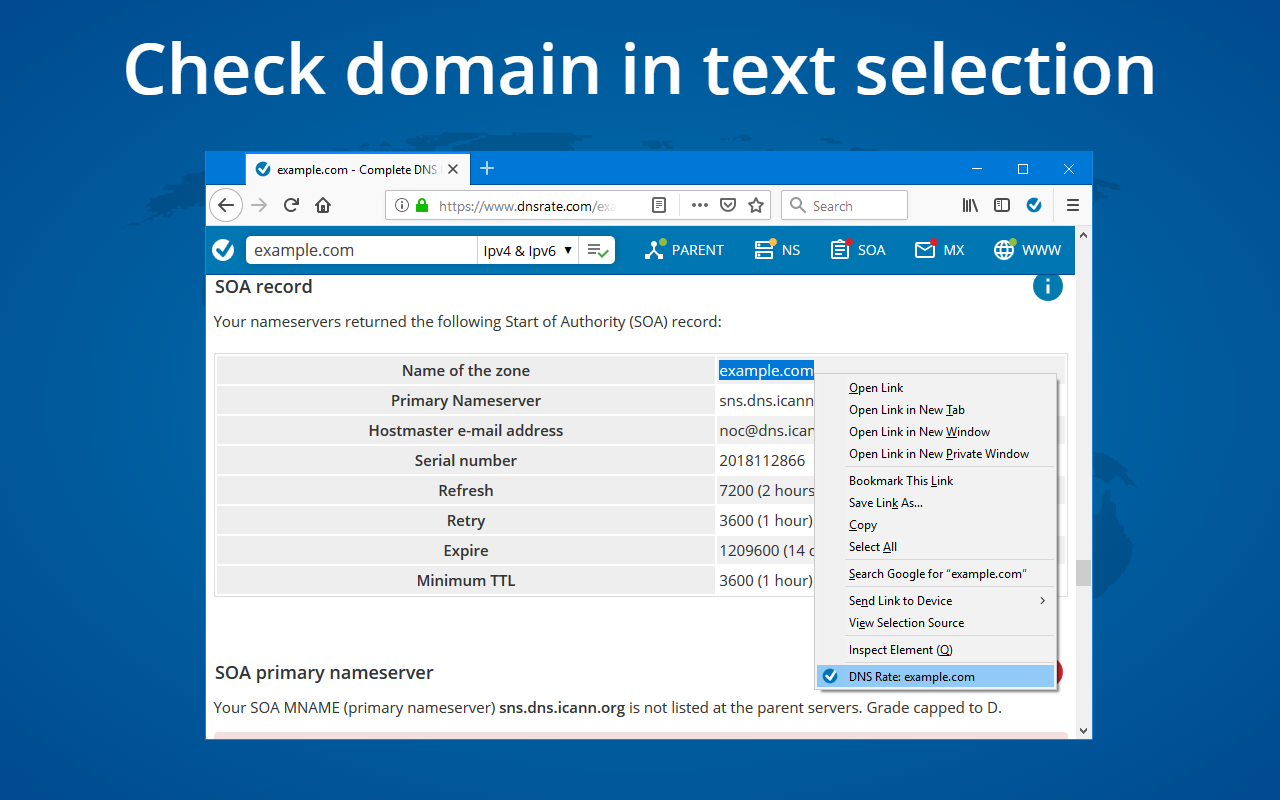1280x800 pixels.
Task: Open page actions three-dot menu
Action: [700, 205]
